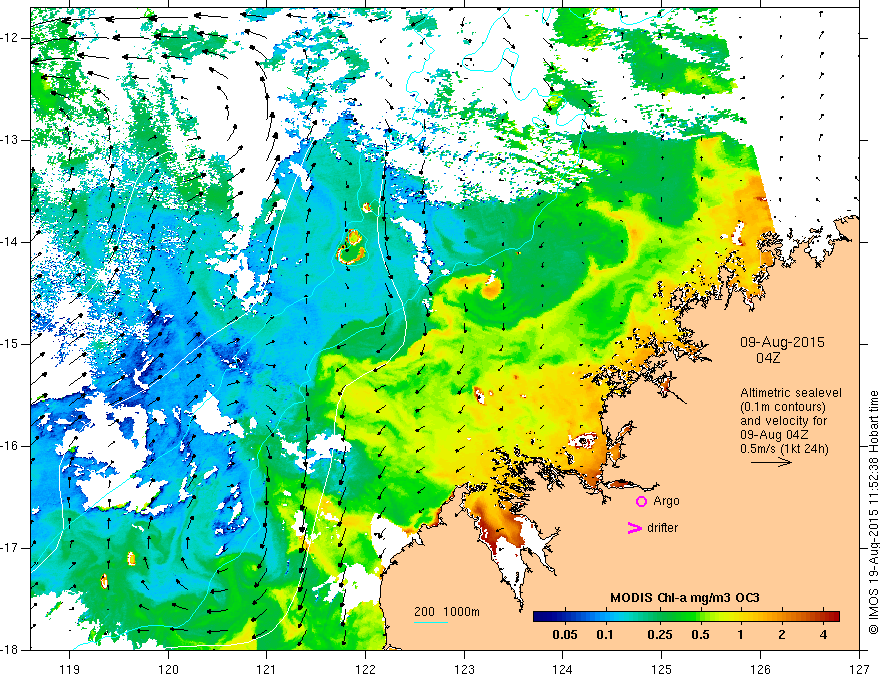The image size is (880, 680).
Task: Click the '200 1000m' depth contour label
Action: 447,612
